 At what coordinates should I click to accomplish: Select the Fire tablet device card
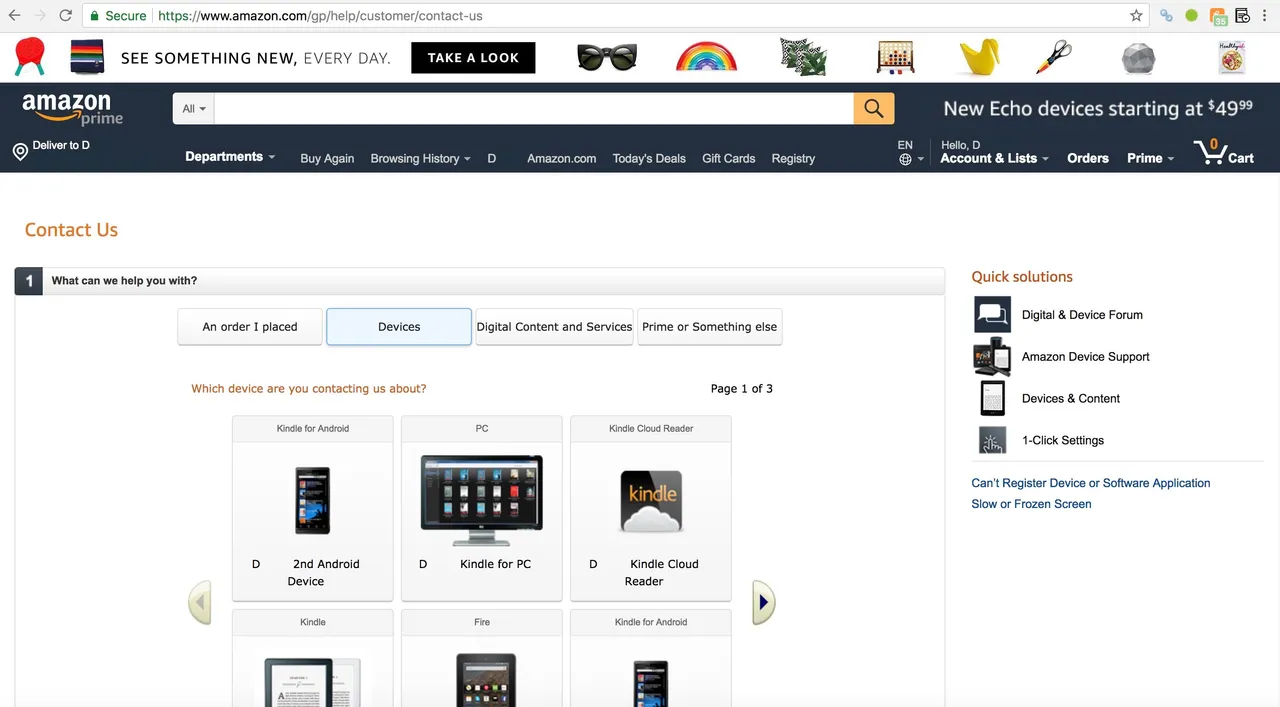point(482,658)
